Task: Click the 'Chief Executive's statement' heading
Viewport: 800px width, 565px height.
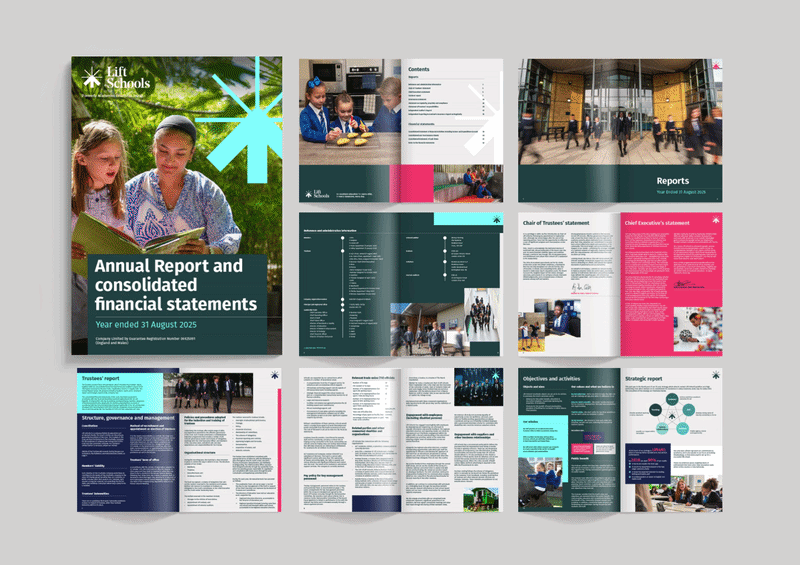Action: 657,223
